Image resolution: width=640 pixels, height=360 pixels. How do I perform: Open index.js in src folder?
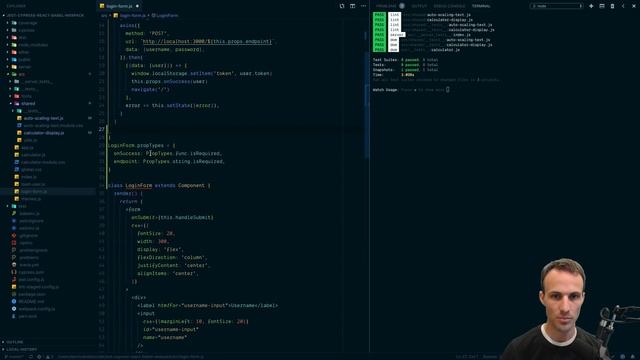click(29, 177)
